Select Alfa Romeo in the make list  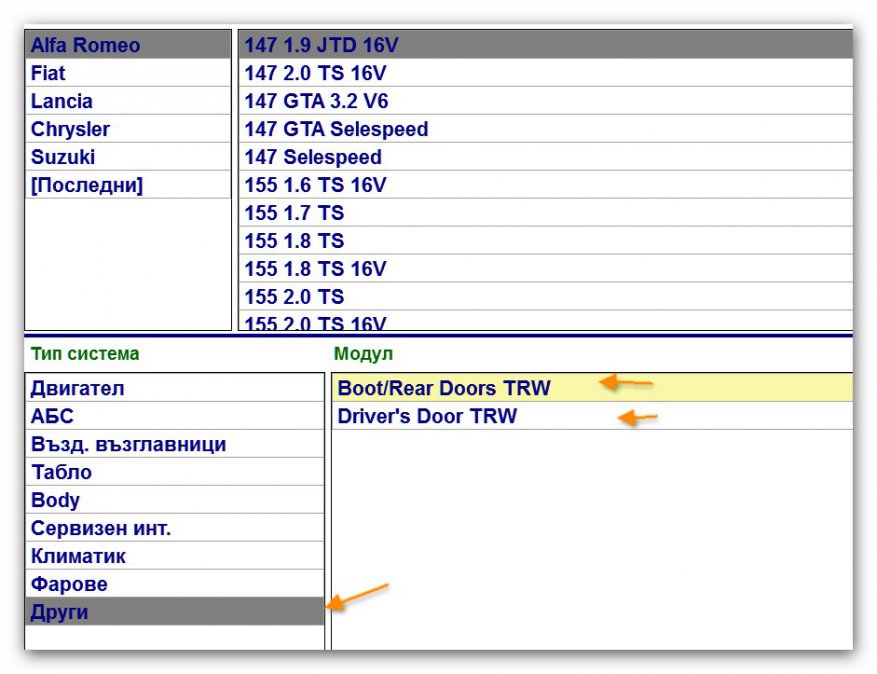[86, 45]
